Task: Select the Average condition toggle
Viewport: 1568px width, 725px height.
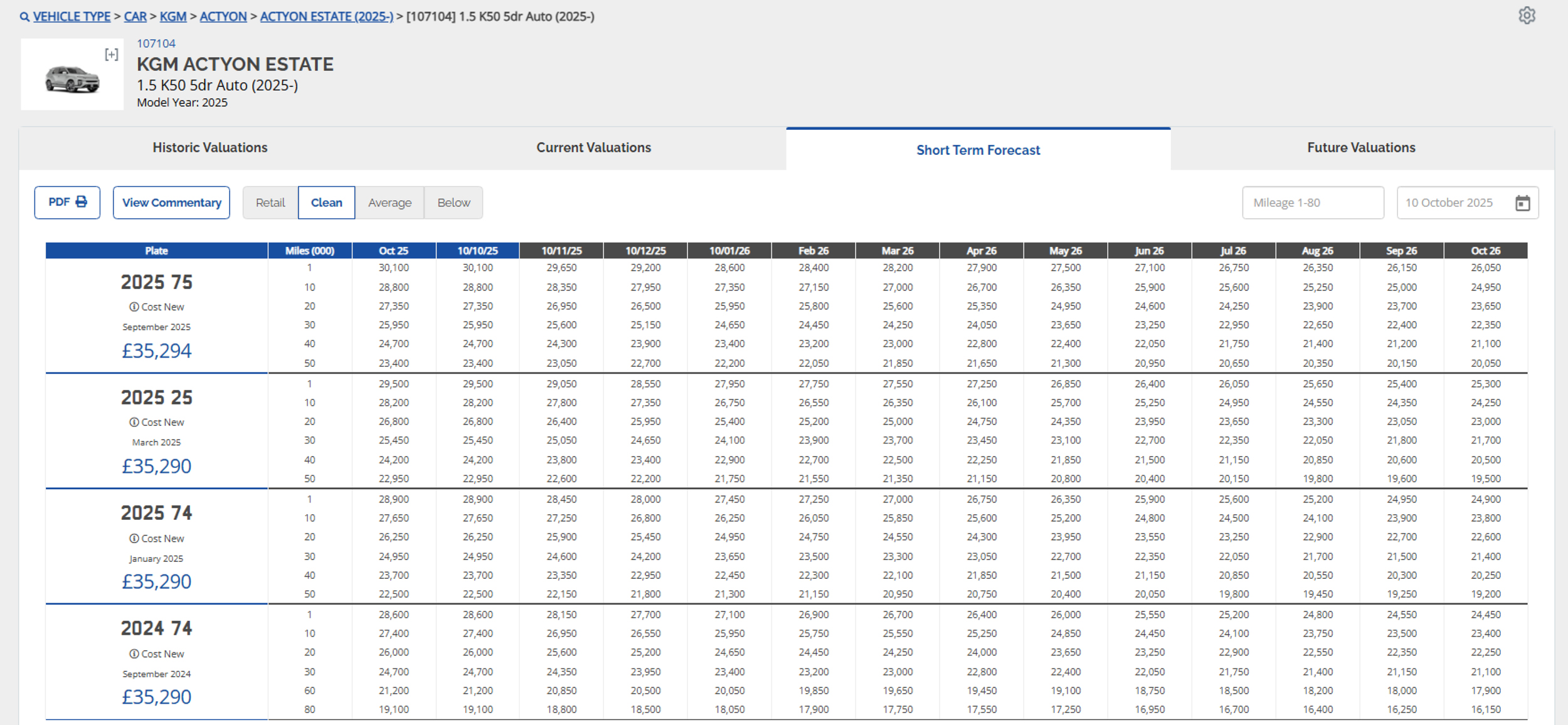Action: pos(389,203)
